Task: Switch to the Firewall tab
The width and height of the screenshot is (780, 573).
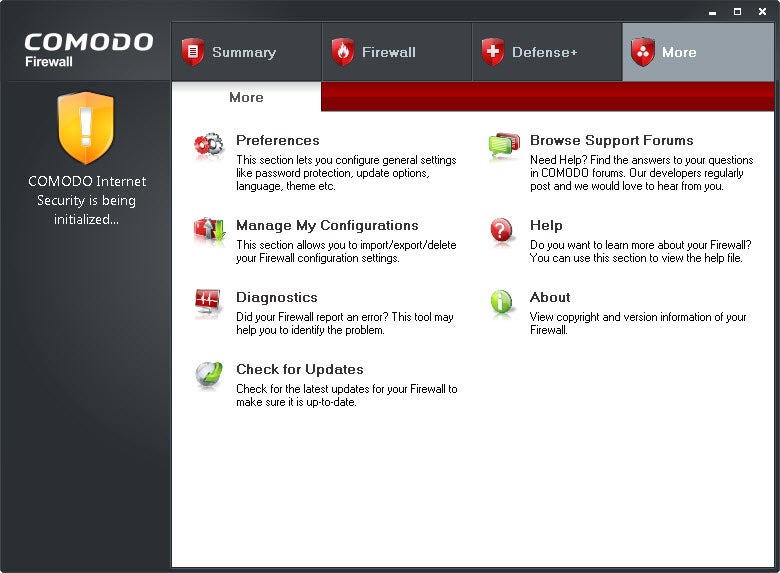Action: (396, 52)
